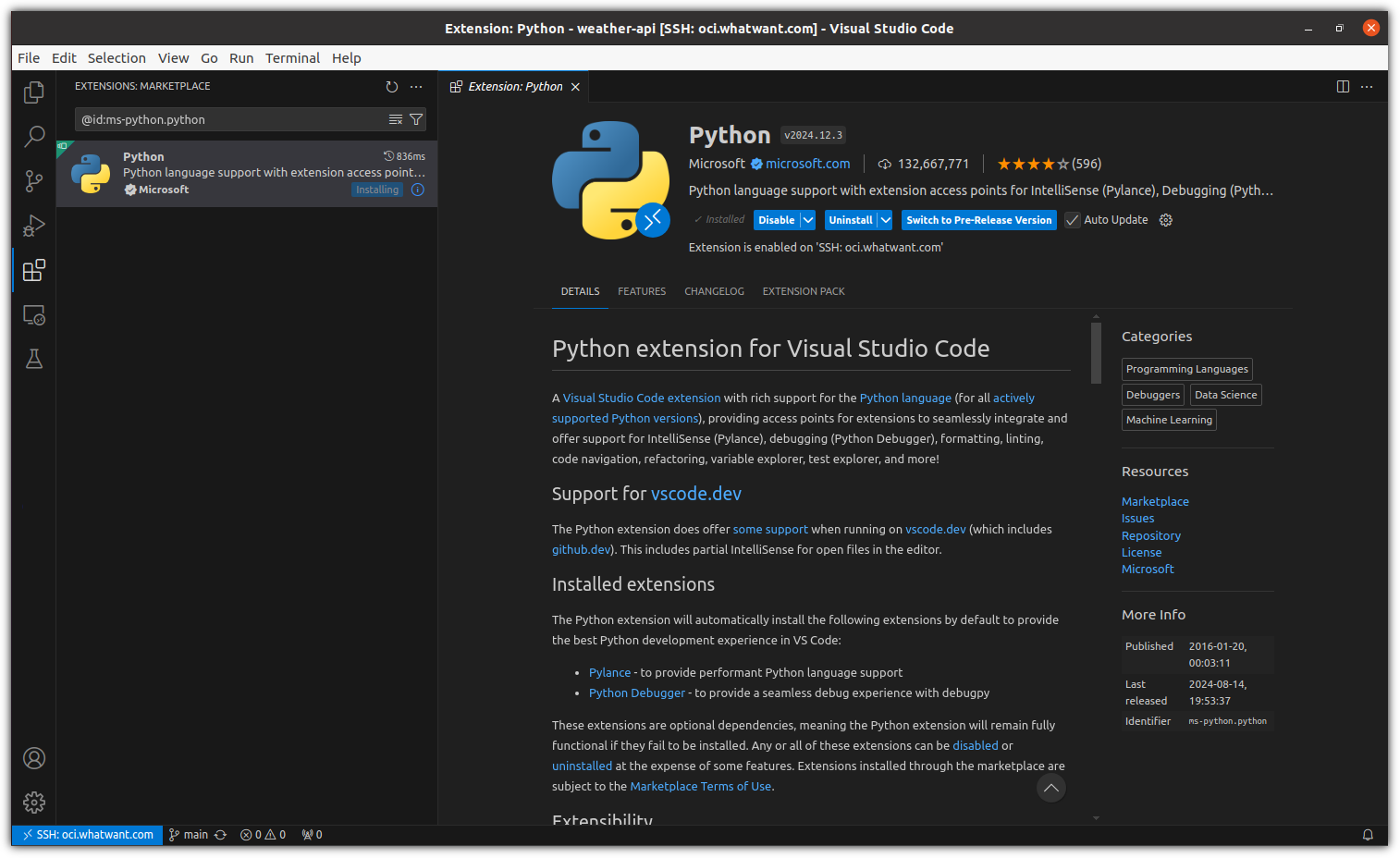Open the Help menu
The height and width of the screenshot is (858, 1400).
347,58
